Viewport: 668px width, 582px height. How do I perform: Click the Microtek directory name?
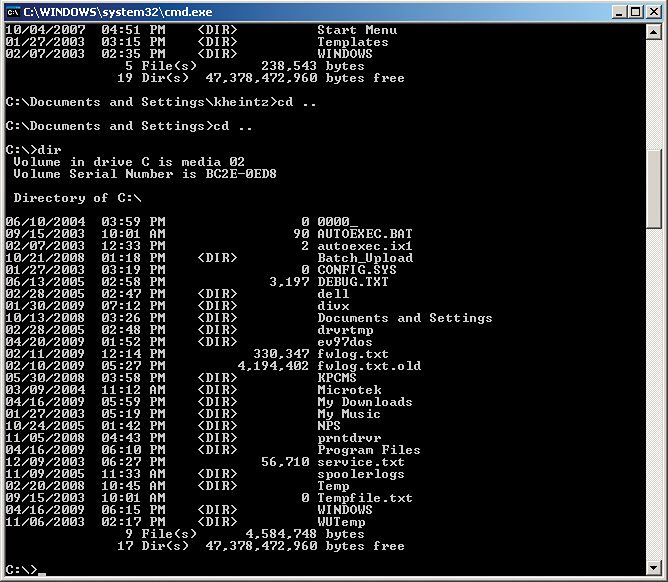349,390
